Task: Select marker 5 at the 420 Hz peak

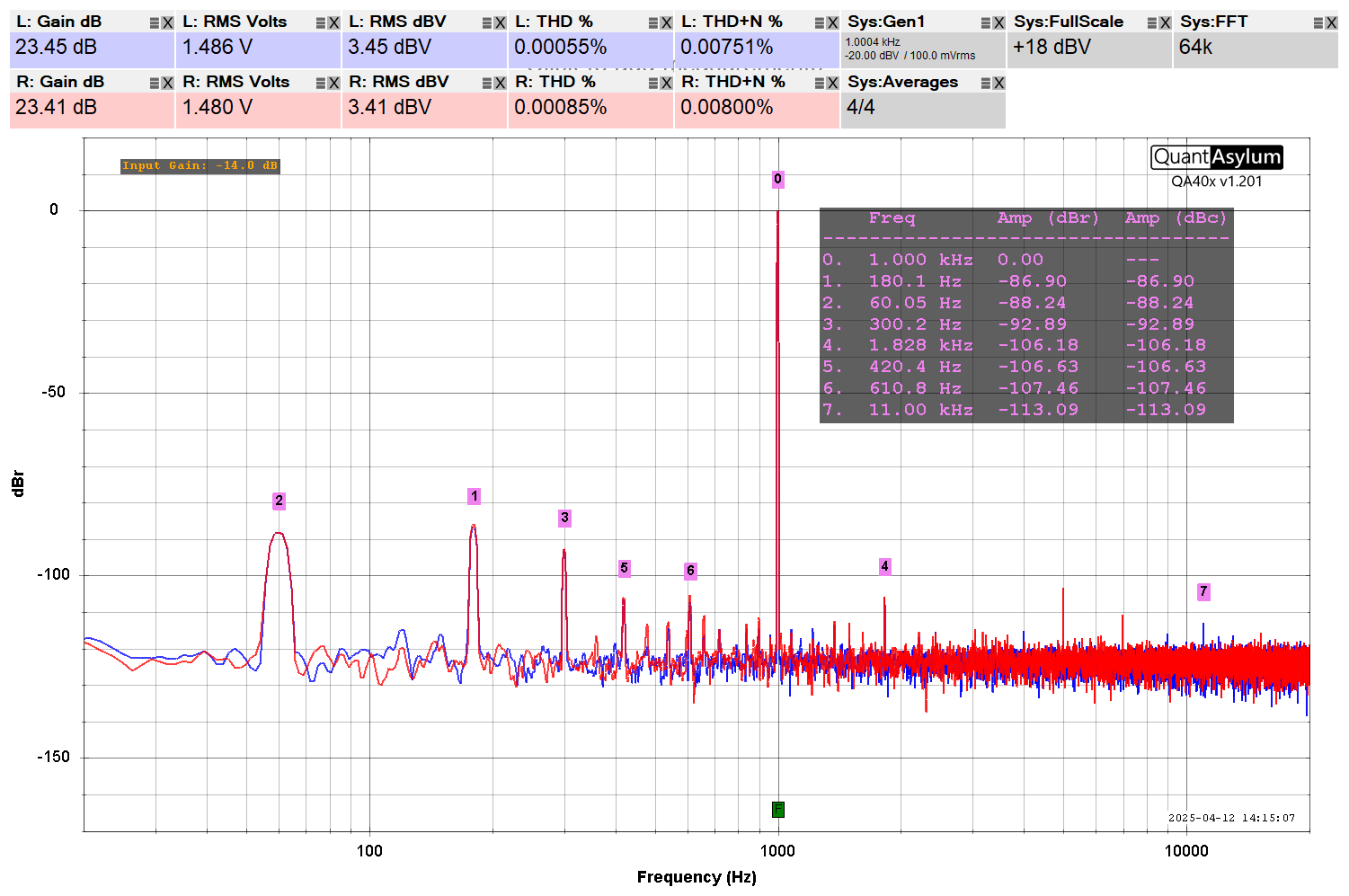Action: 625,568
